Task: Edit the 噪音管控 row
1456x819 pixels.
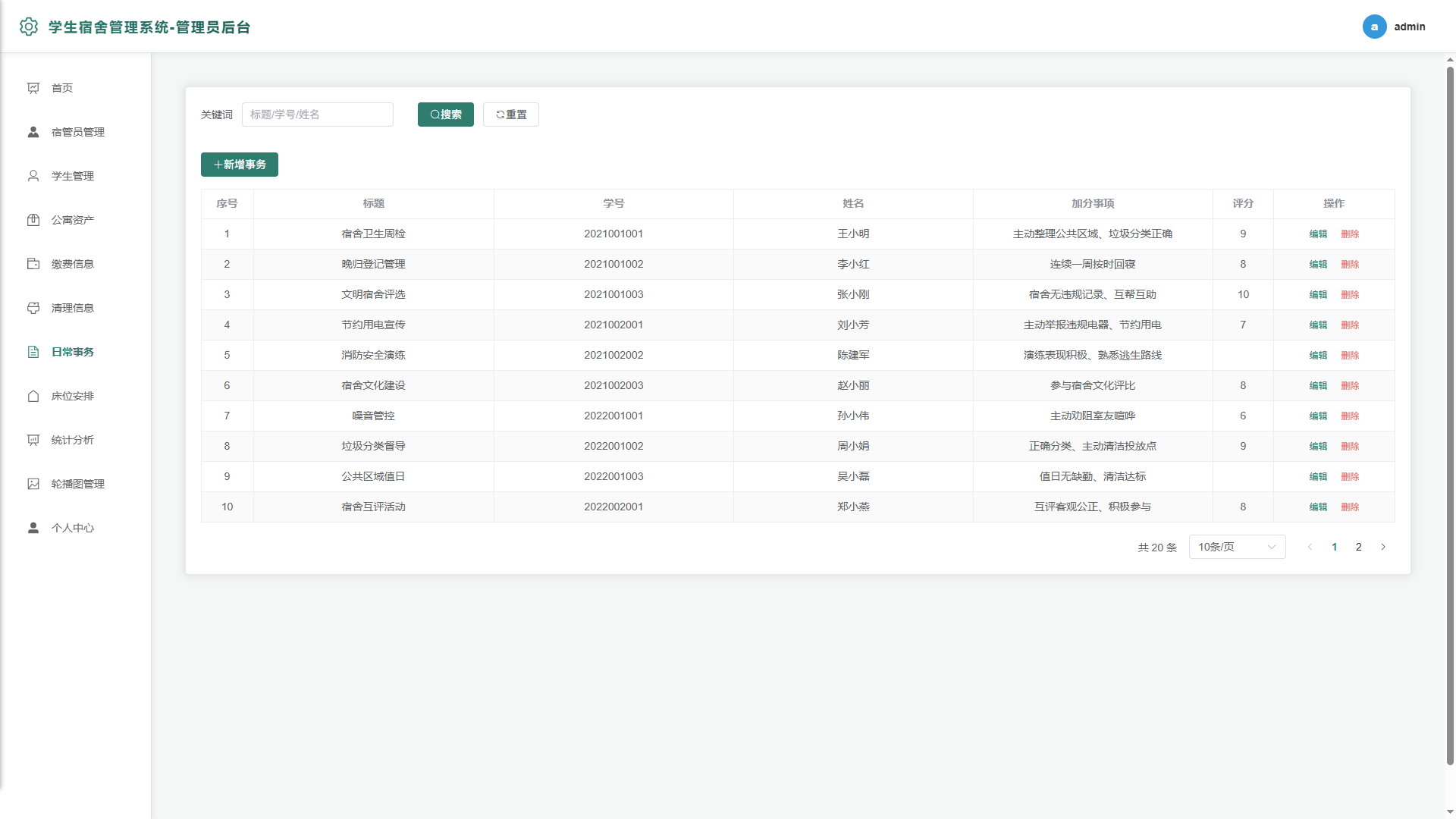Action: tap(1318, 416)
